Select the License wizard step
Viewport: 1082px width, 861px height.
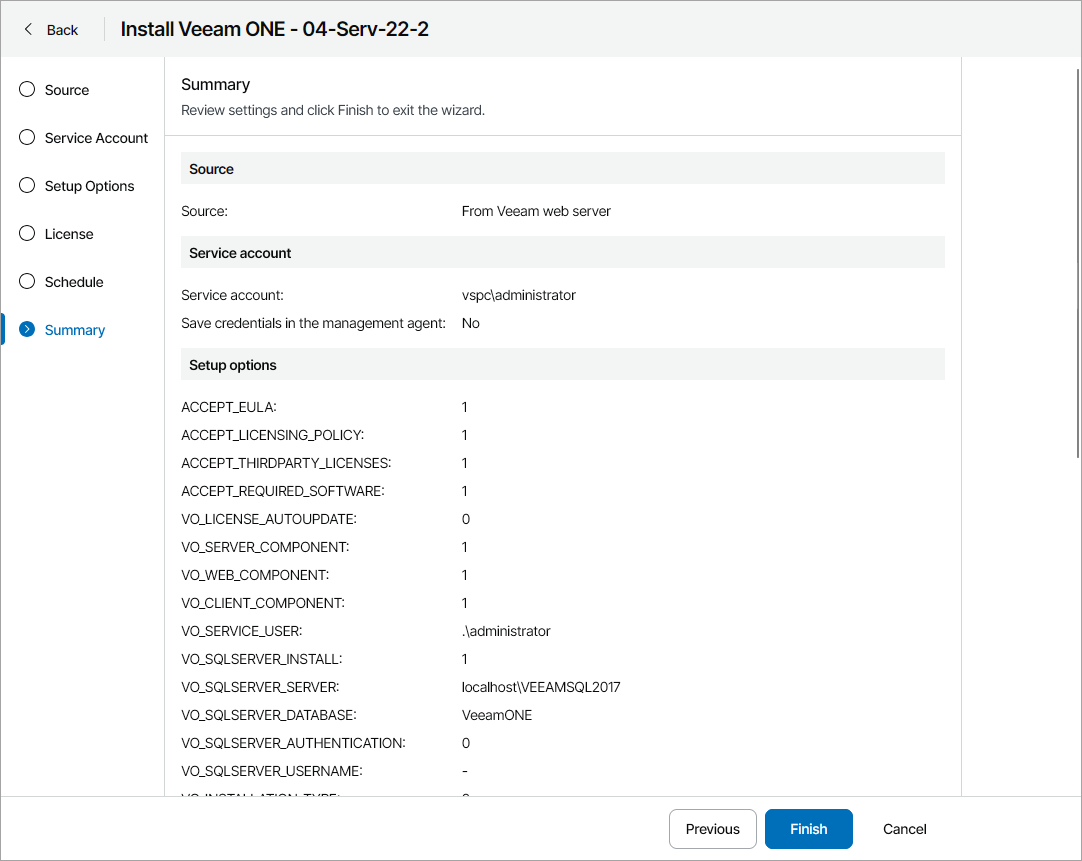click(69, 234)
